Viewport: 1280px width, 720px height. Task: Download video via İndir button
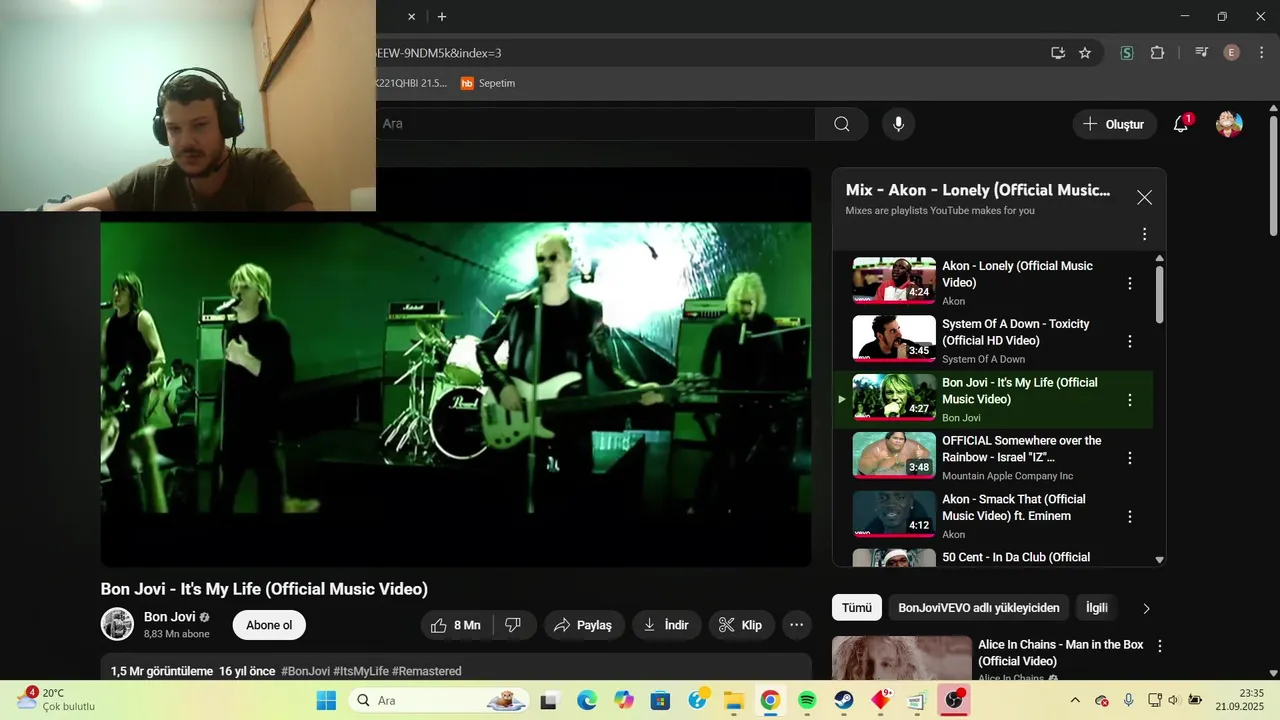pyautogui.click(x=666, y=625)
